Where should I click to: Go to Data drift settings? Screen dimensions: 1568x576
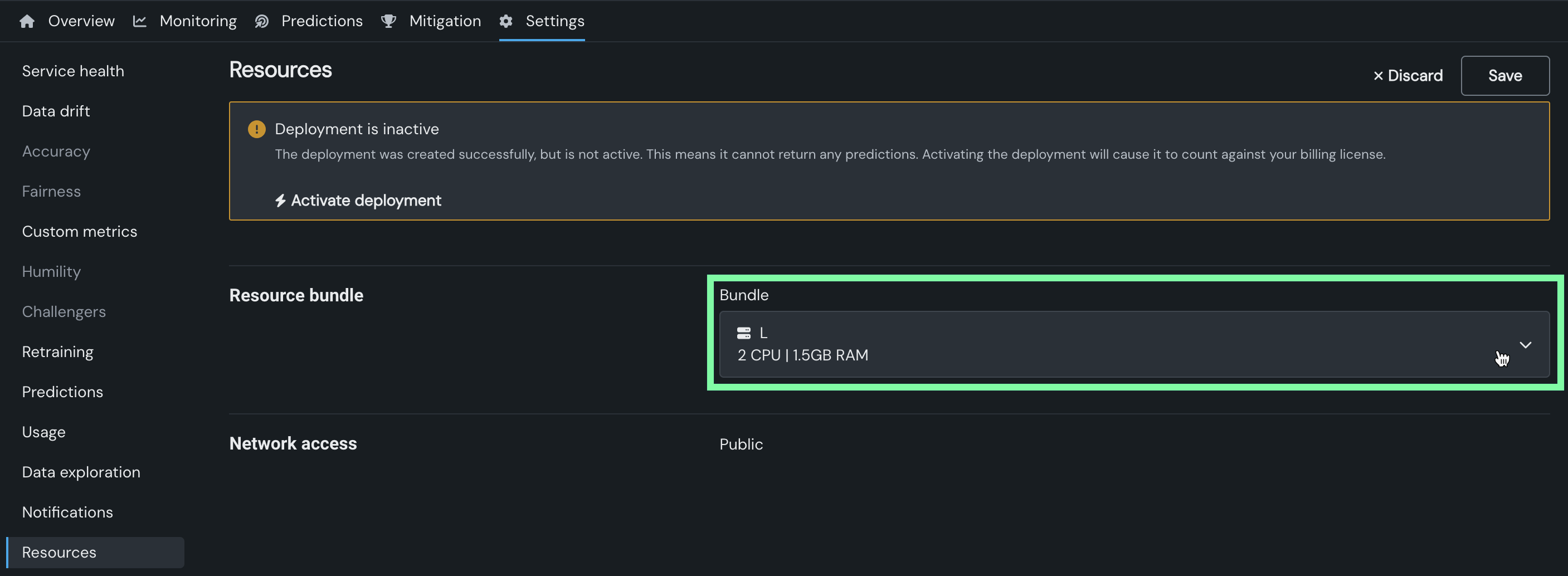(x=56, y=111)
